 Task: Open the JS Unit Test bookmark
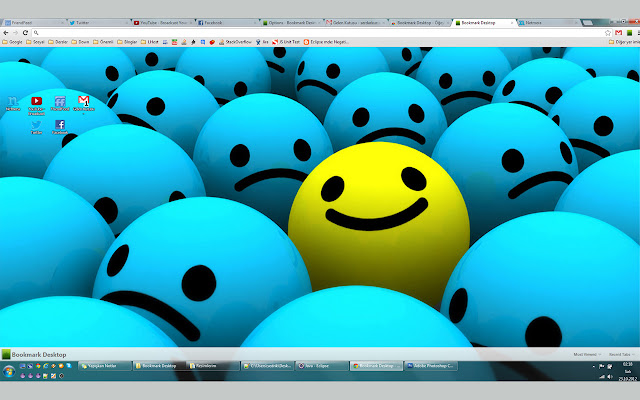286,42
